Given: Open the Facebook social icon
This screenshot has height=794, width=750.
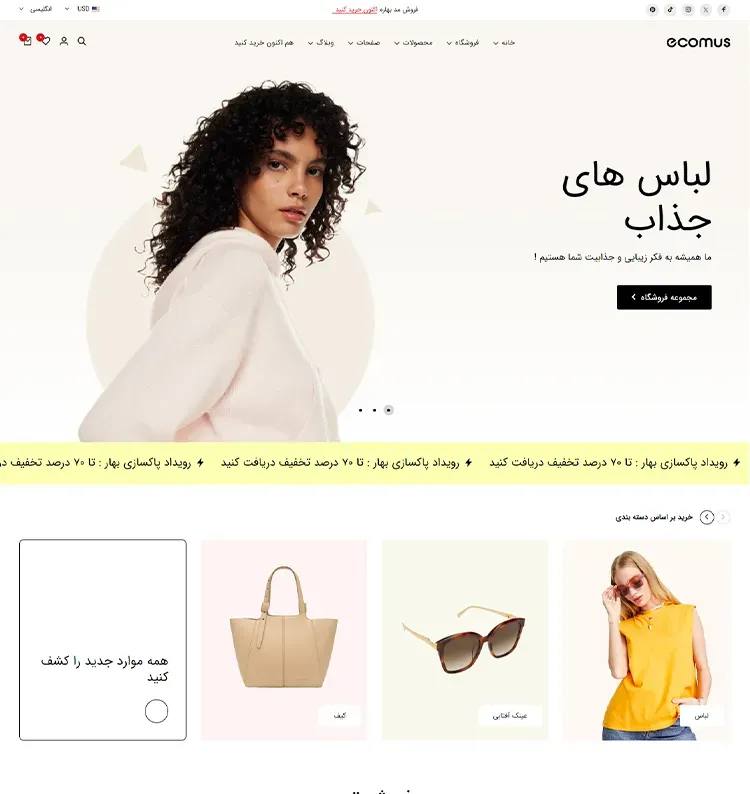Looking at the screenshot, I should point(724,9).
